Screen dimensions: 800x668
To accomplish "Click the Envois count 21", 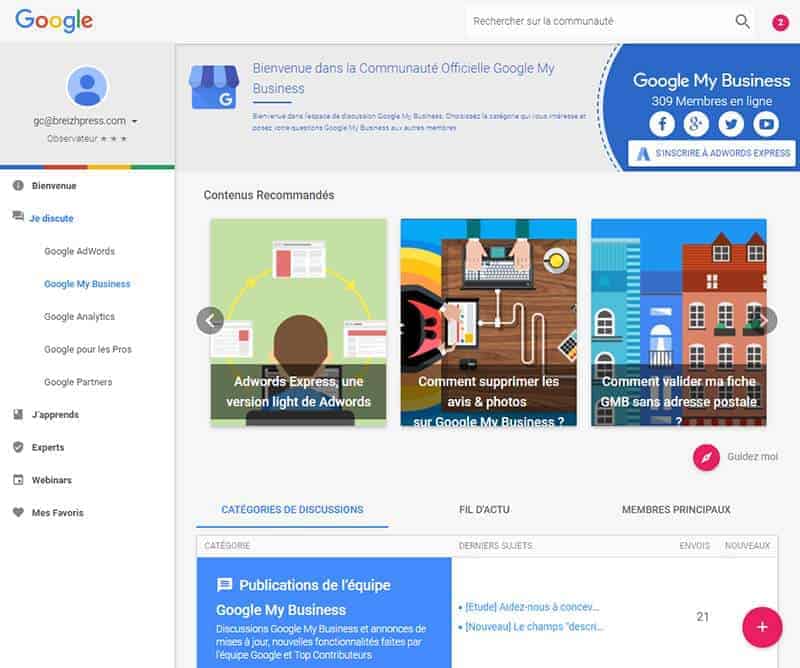I will [703, 616].
